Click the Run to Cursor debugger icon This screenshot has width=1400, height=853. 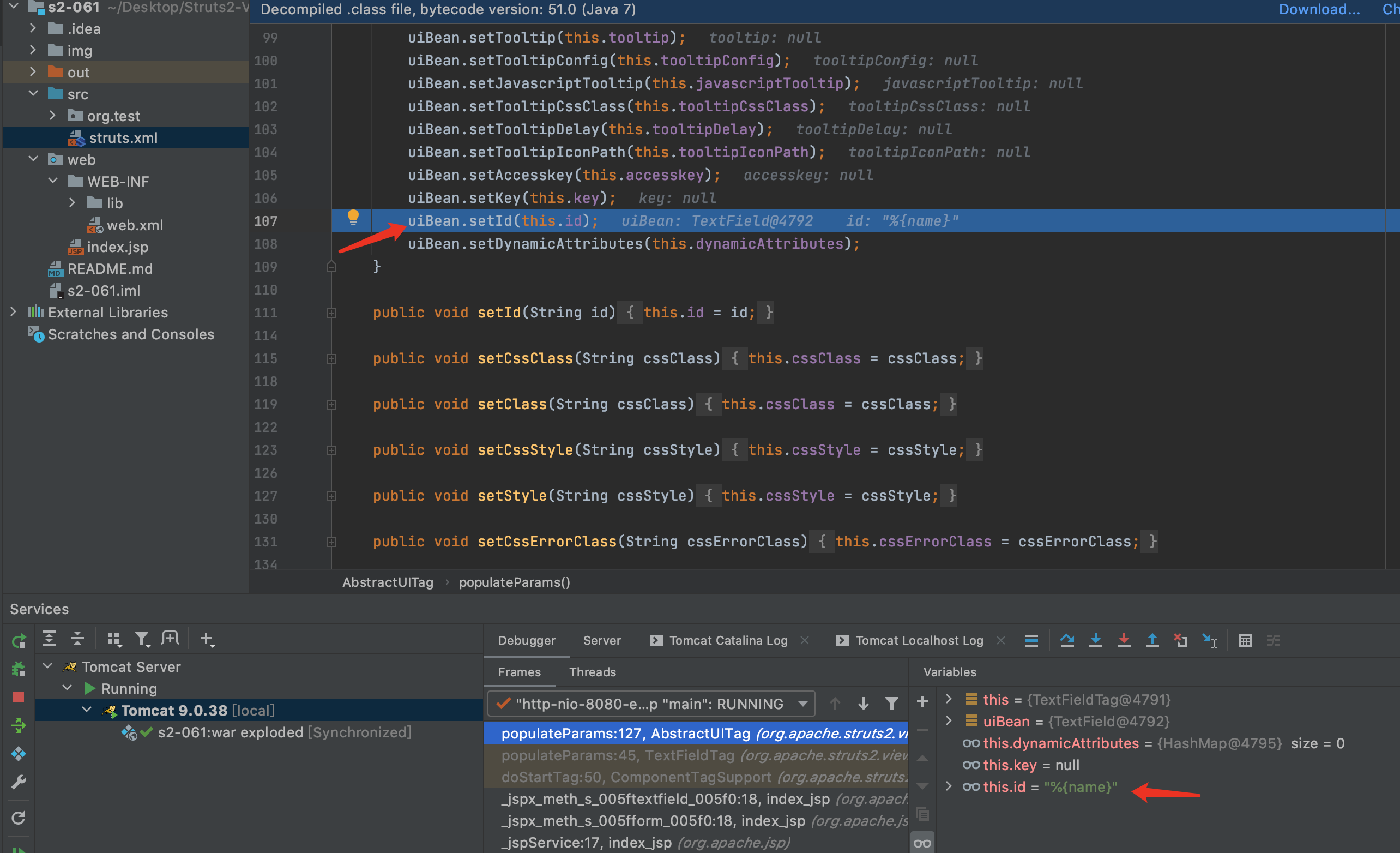point(1210,640)
